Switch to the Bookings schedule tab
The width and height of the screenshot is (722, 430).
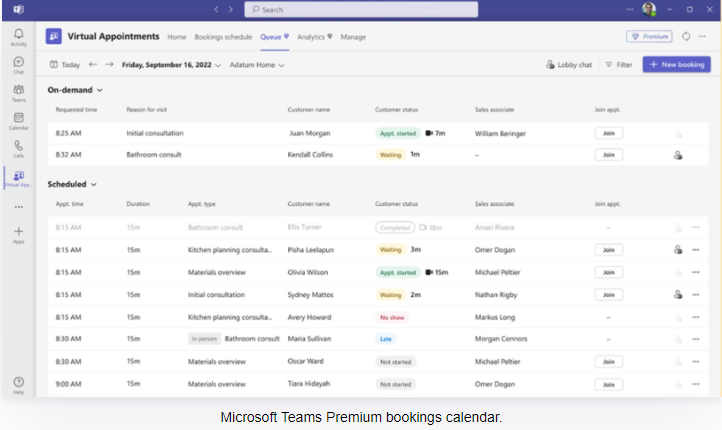(223, 37)
